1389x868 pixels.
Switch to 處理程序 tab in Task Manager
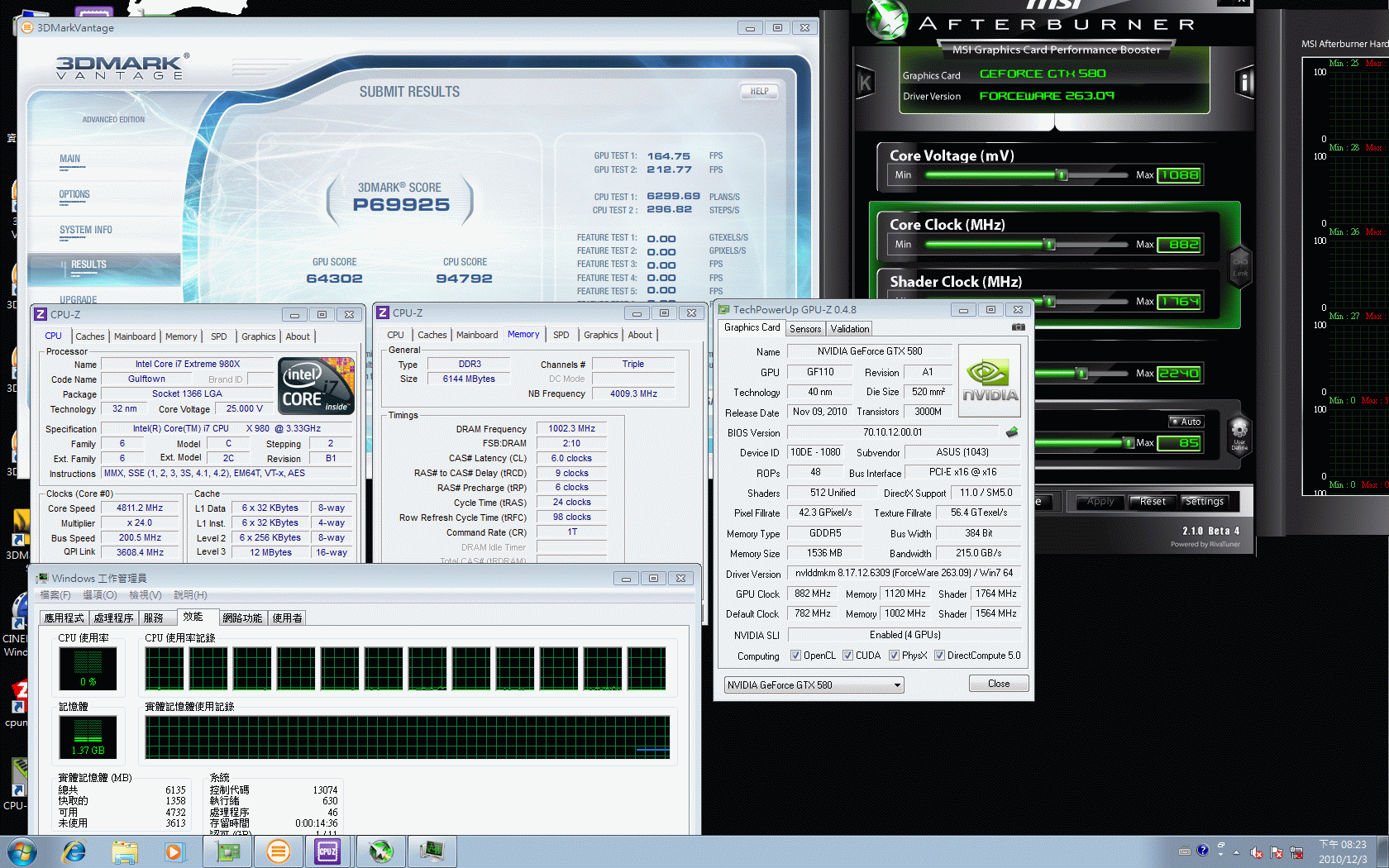click(x=114, y=618)
